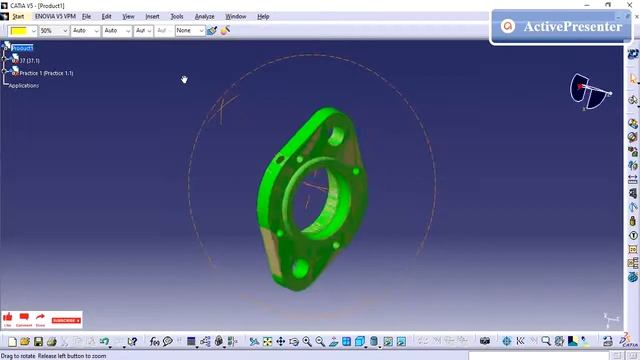
Task: Open the File menu
Action: pyautogui.click(x=87, y=17)
